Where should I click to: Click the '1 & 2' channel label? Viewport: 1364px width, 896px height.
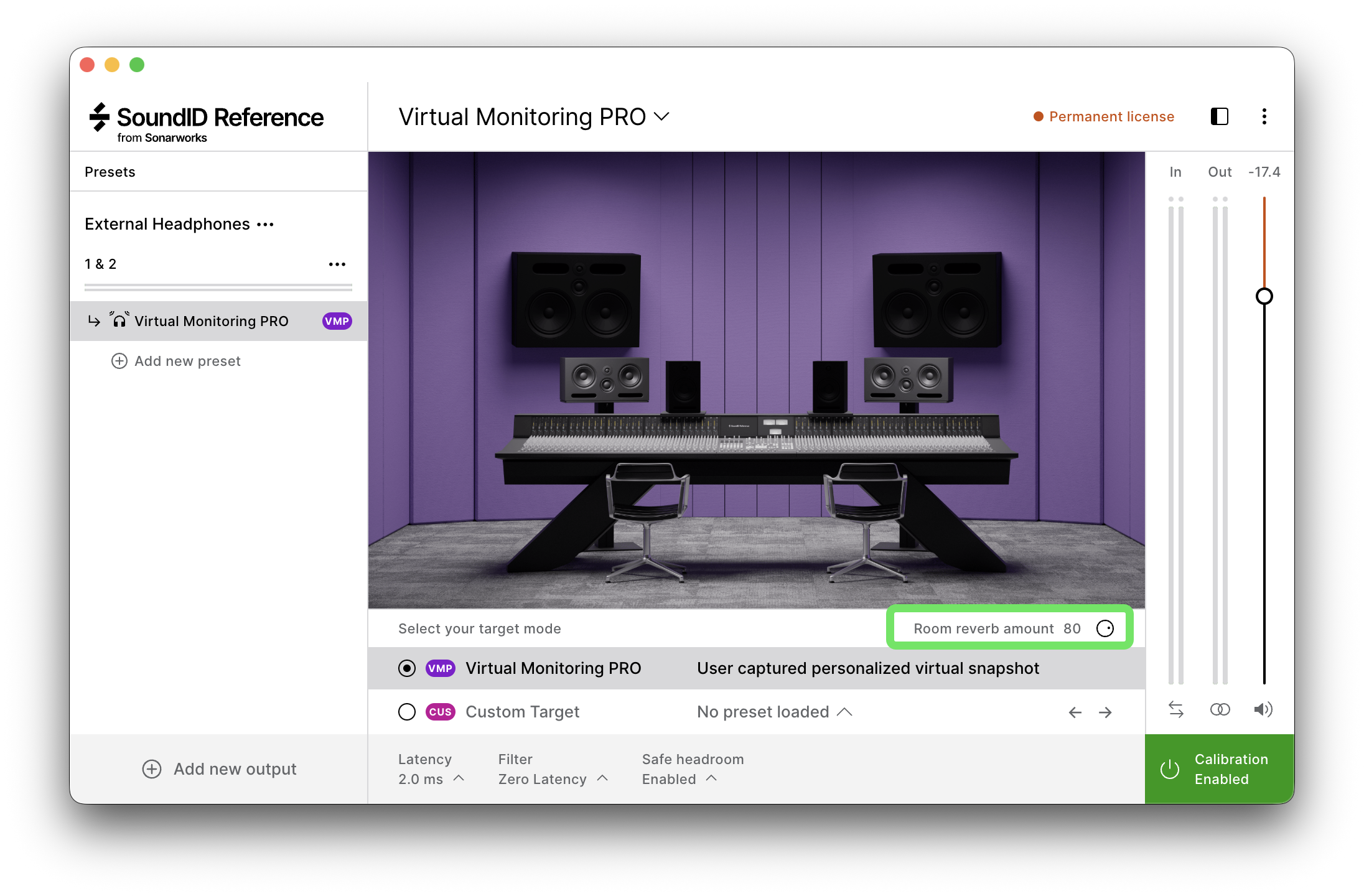(x=101, y=264)
